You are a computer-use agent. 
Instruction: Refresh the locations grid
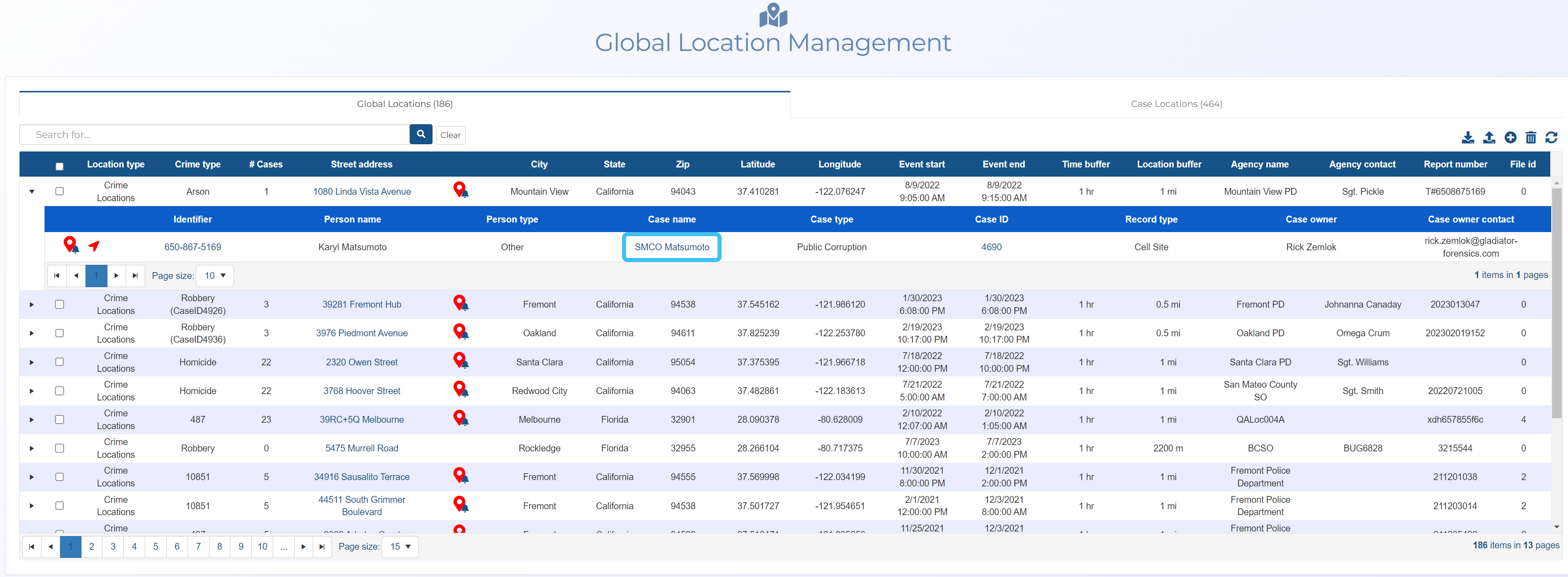[1552, 137]
